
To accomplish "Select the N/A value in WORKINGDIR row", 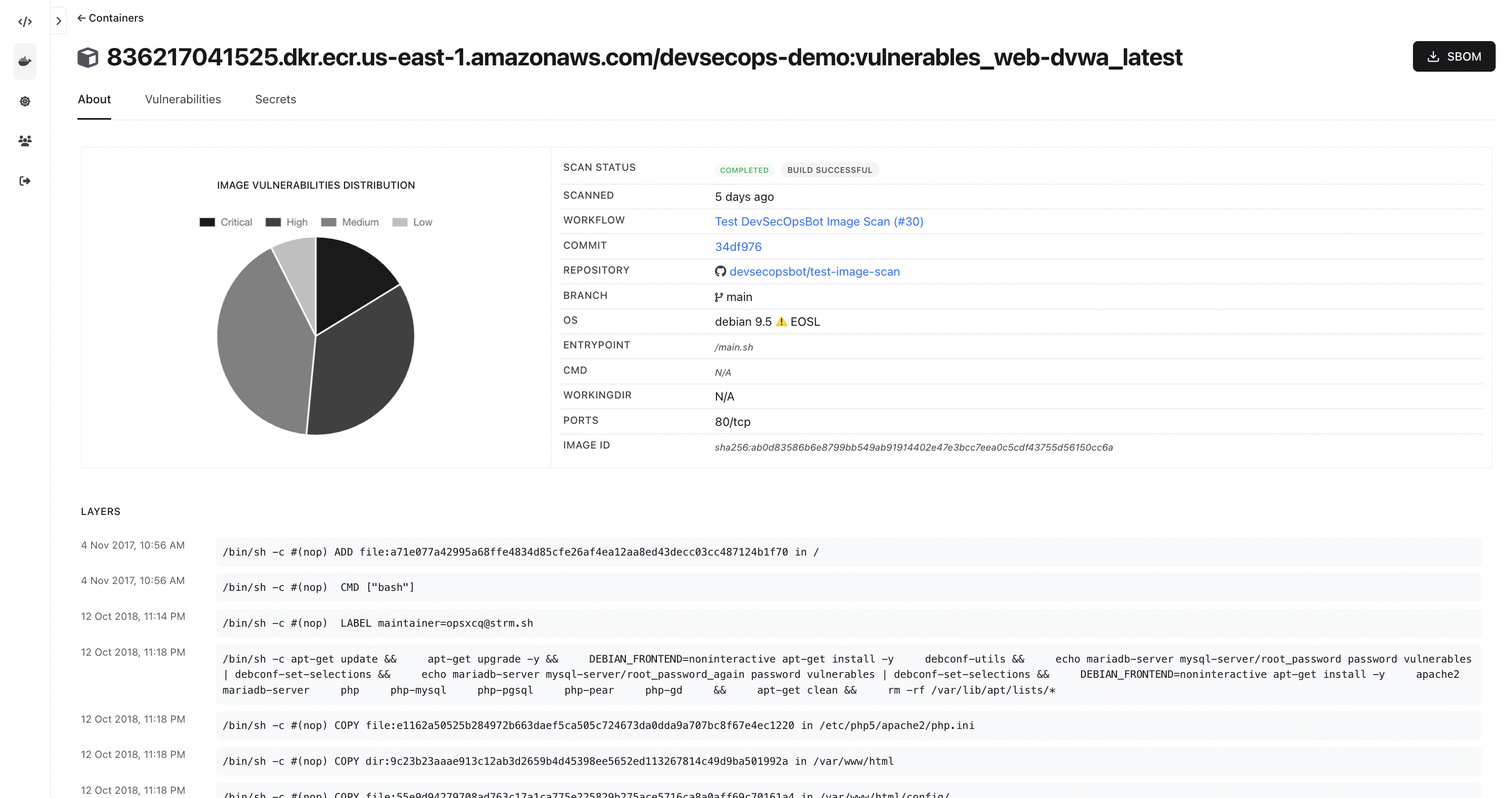I will coord(724,396).
